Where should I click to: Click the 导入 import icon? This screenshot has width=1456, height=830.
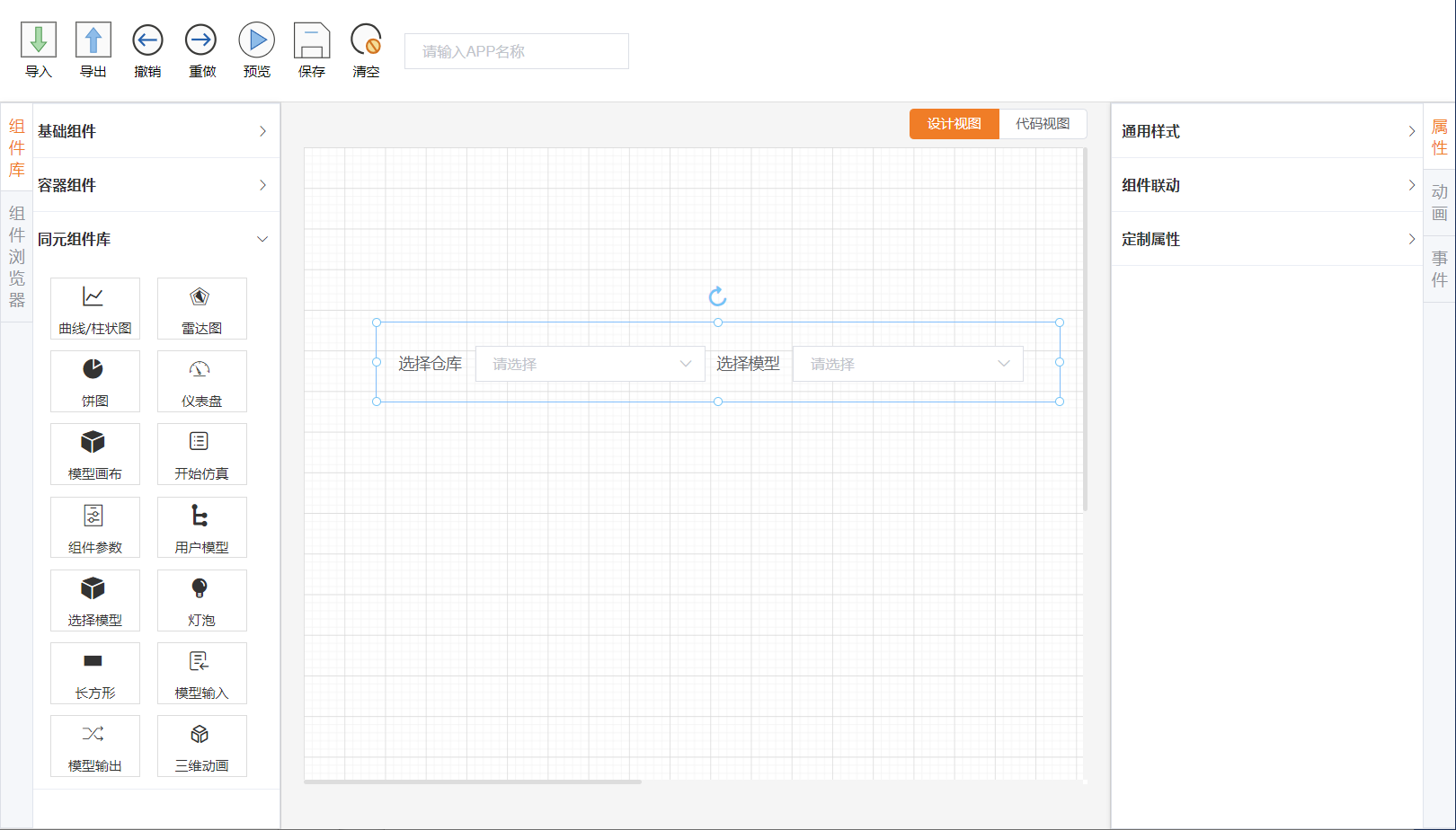(x=39, y=40)
